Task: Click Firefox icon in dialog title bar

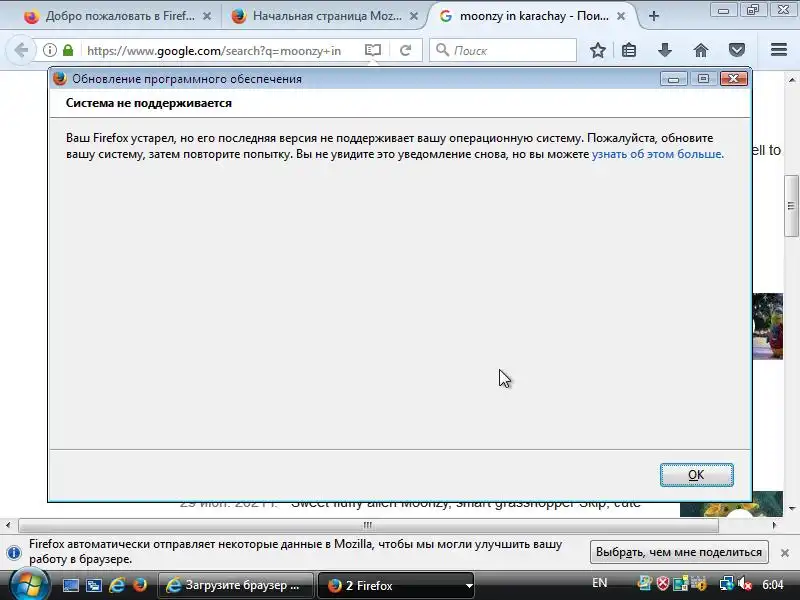Action: coord(60,79)
